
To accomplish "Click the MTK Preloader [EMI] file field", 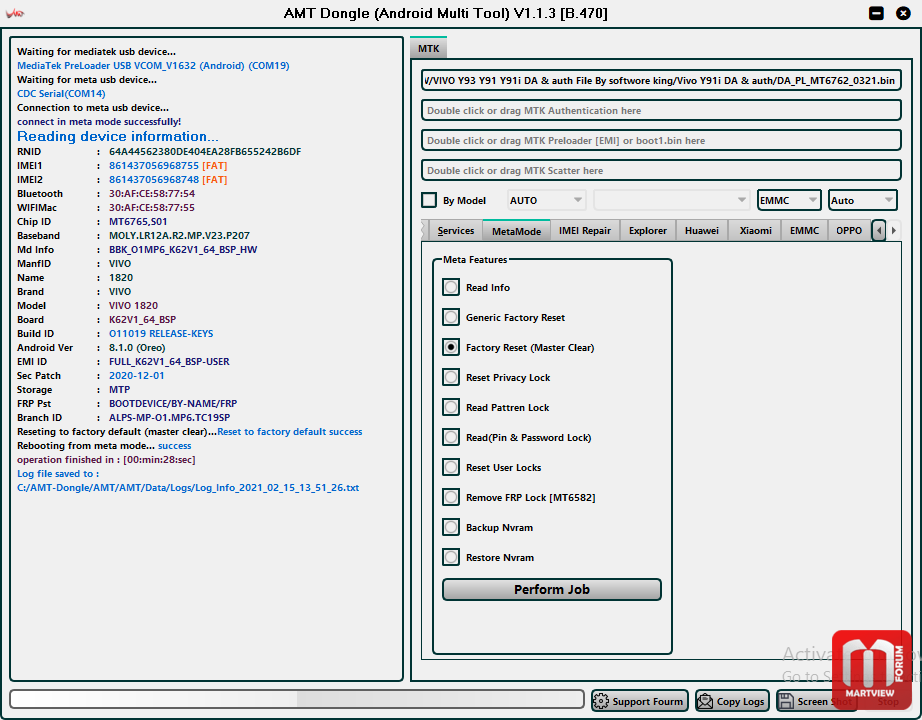I will (x=661, y=141).
